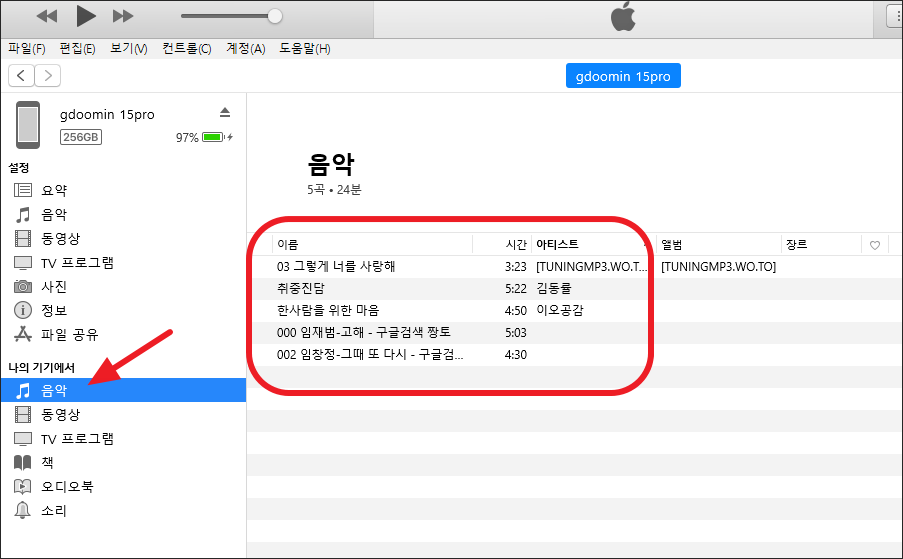Click the heart love column header

point(875,245)
